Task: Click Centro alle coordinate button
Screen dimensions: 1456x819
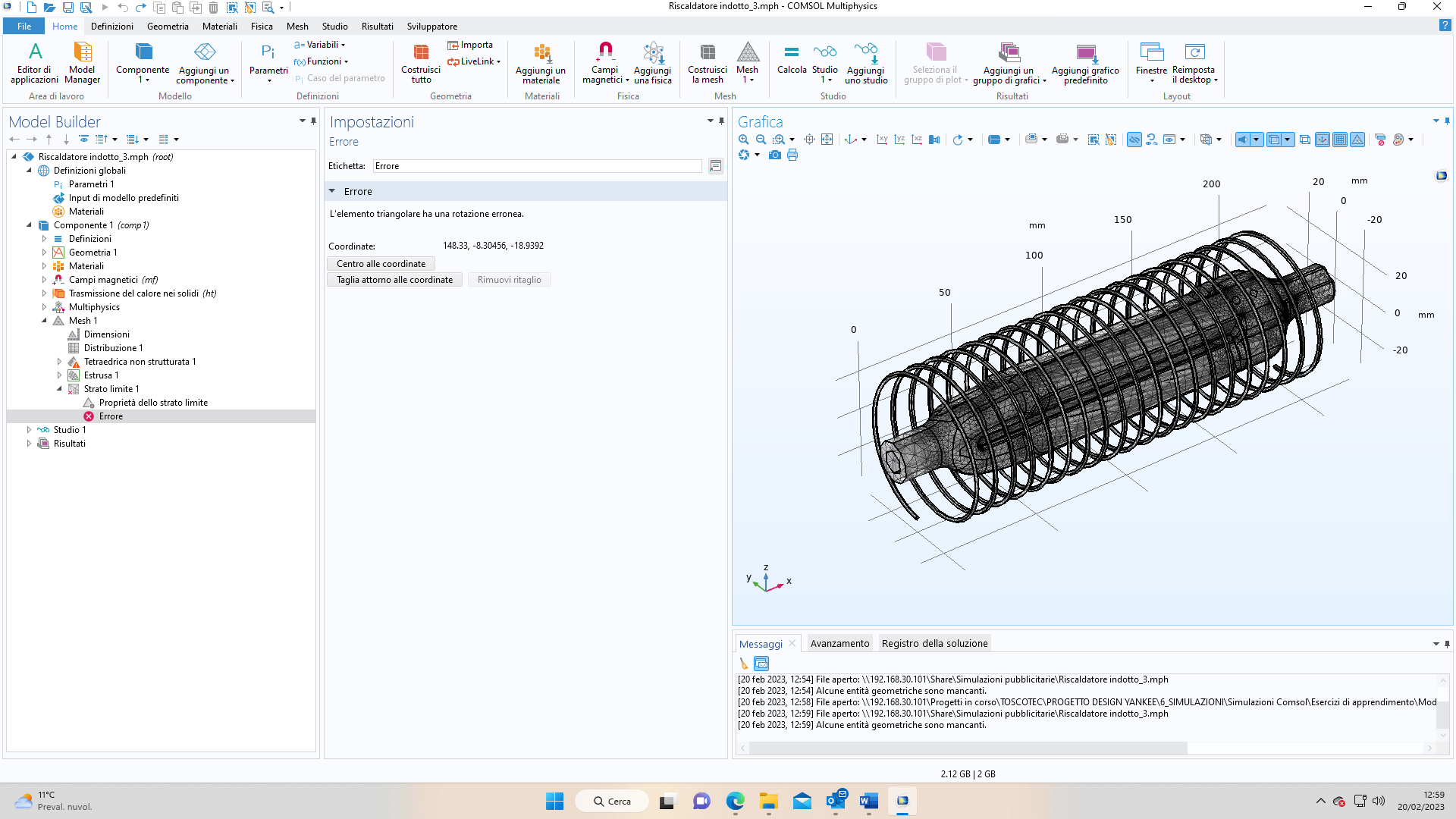Action: 381,264
